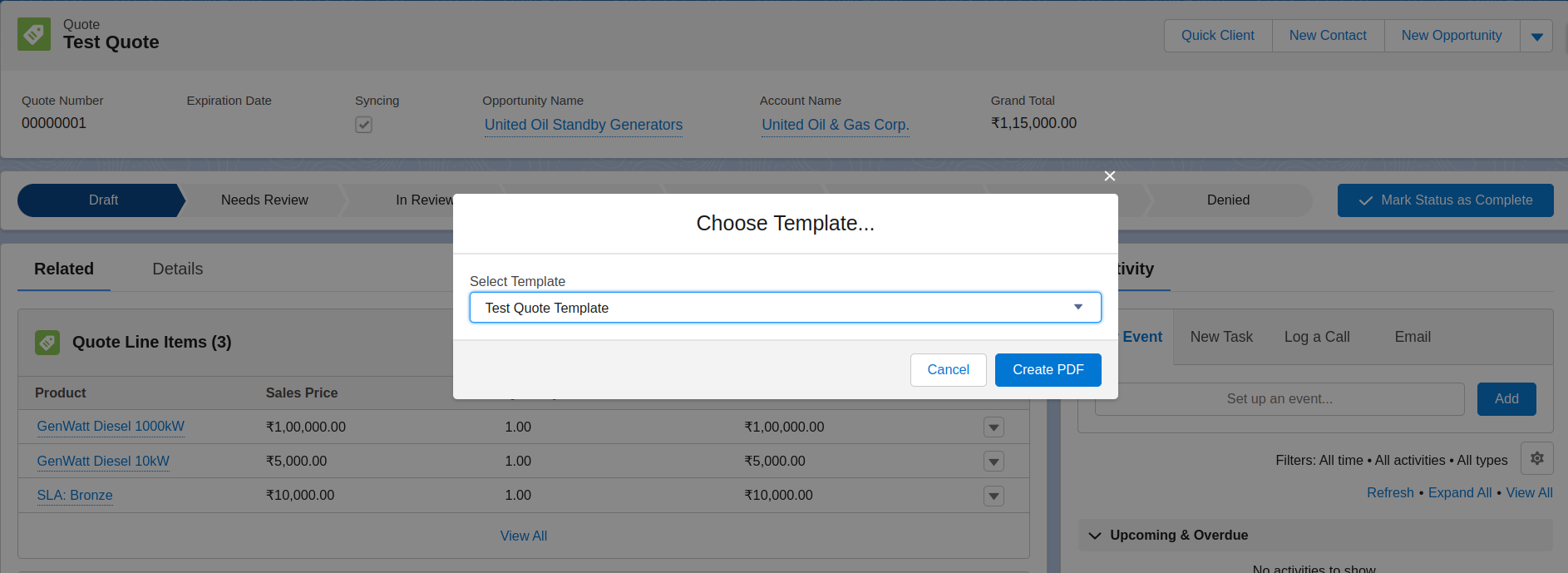Open the activity filter settings gear

1536,458
